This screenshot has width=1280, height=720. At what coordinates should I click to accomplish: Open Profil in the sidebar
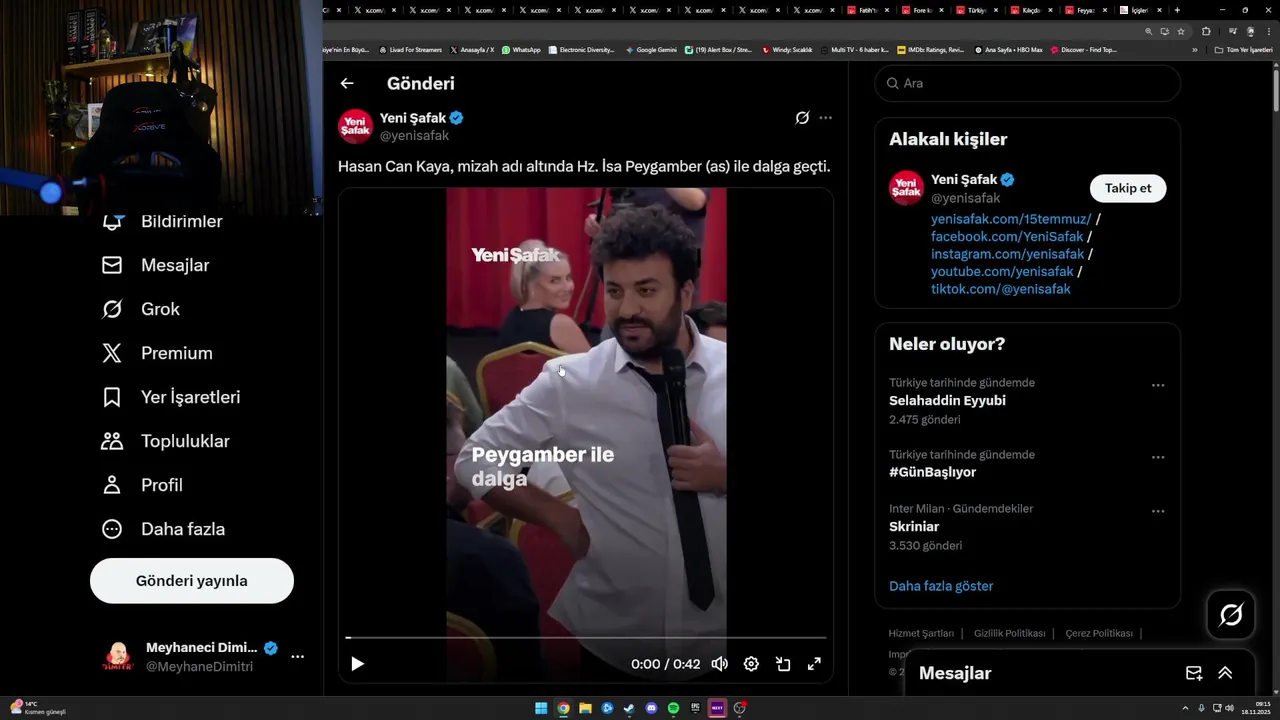[x=142, y=485]
